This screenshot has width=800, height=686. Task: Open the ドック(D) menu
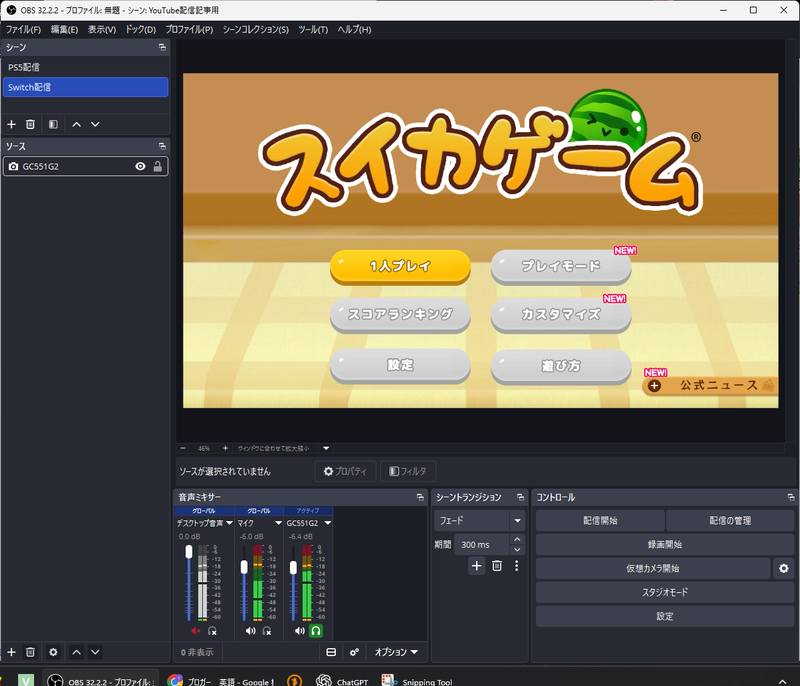(141, 30)
